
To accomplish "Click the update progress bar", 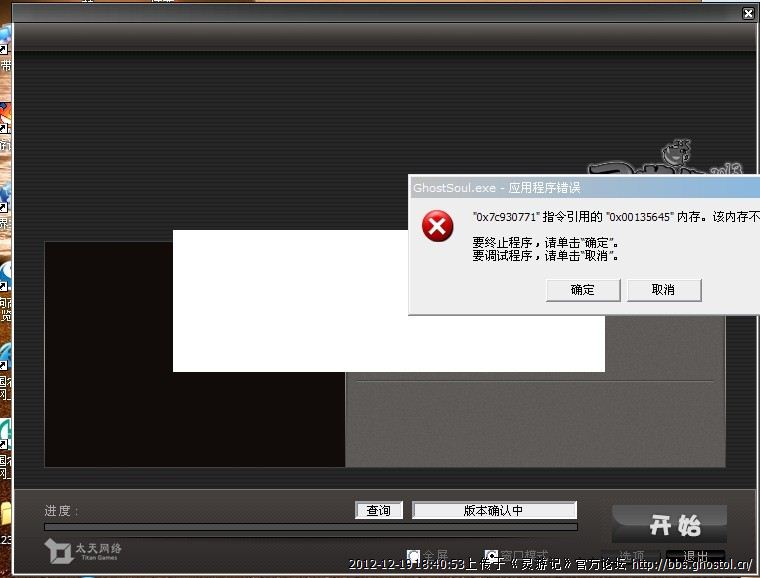I will click(310, 527).
